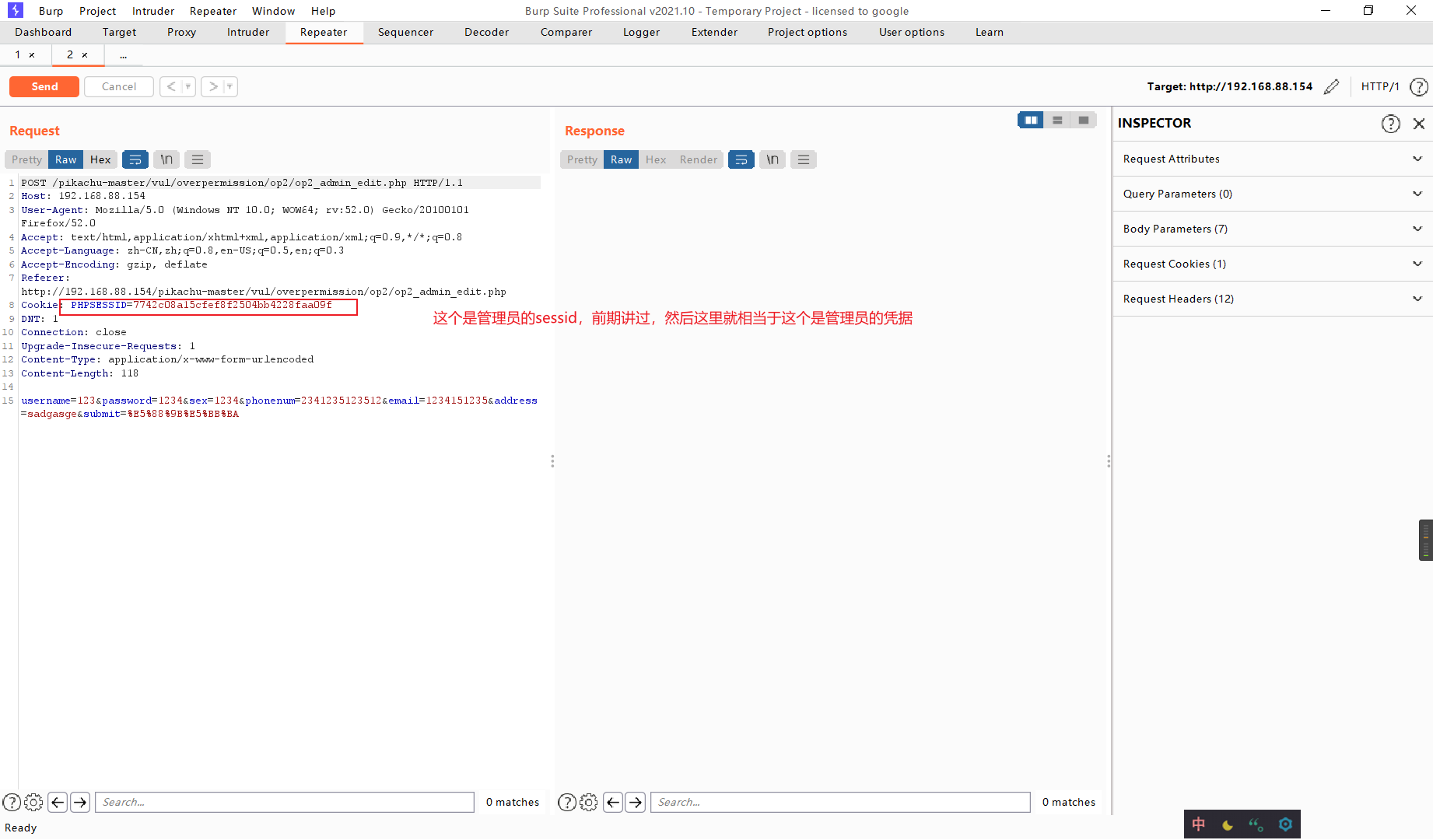Click the Inspector panel divider handle
1433x840 pixels.
[1109, 461]
